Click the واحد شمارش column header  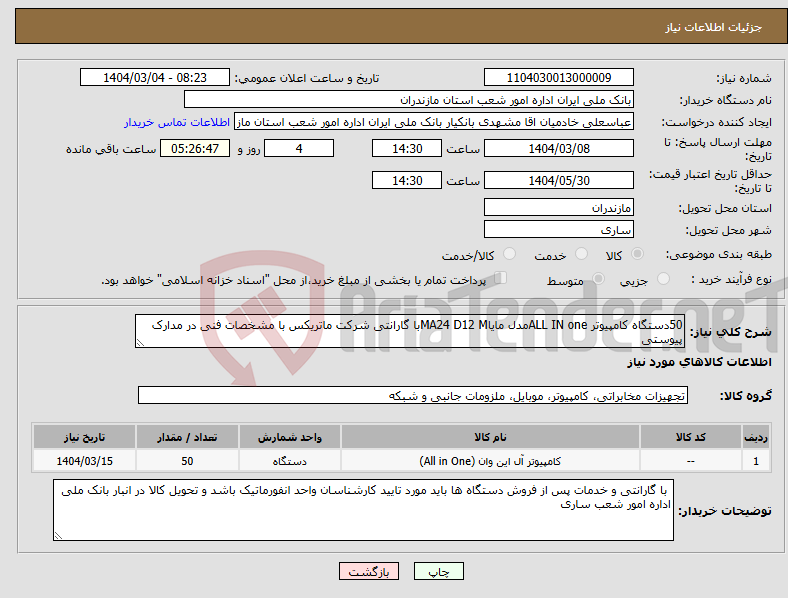point(290,437)
